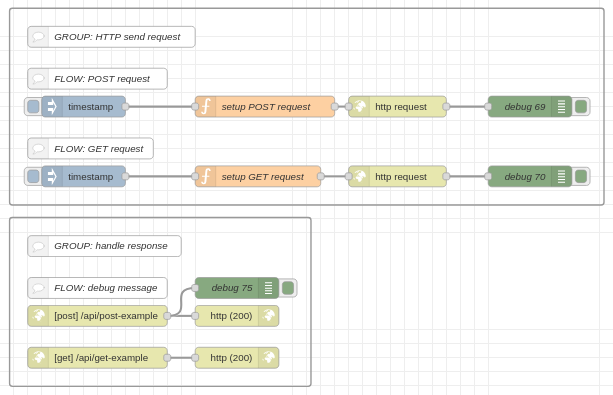
Task: Select the setup POST request node
Action: click(265, 107)
